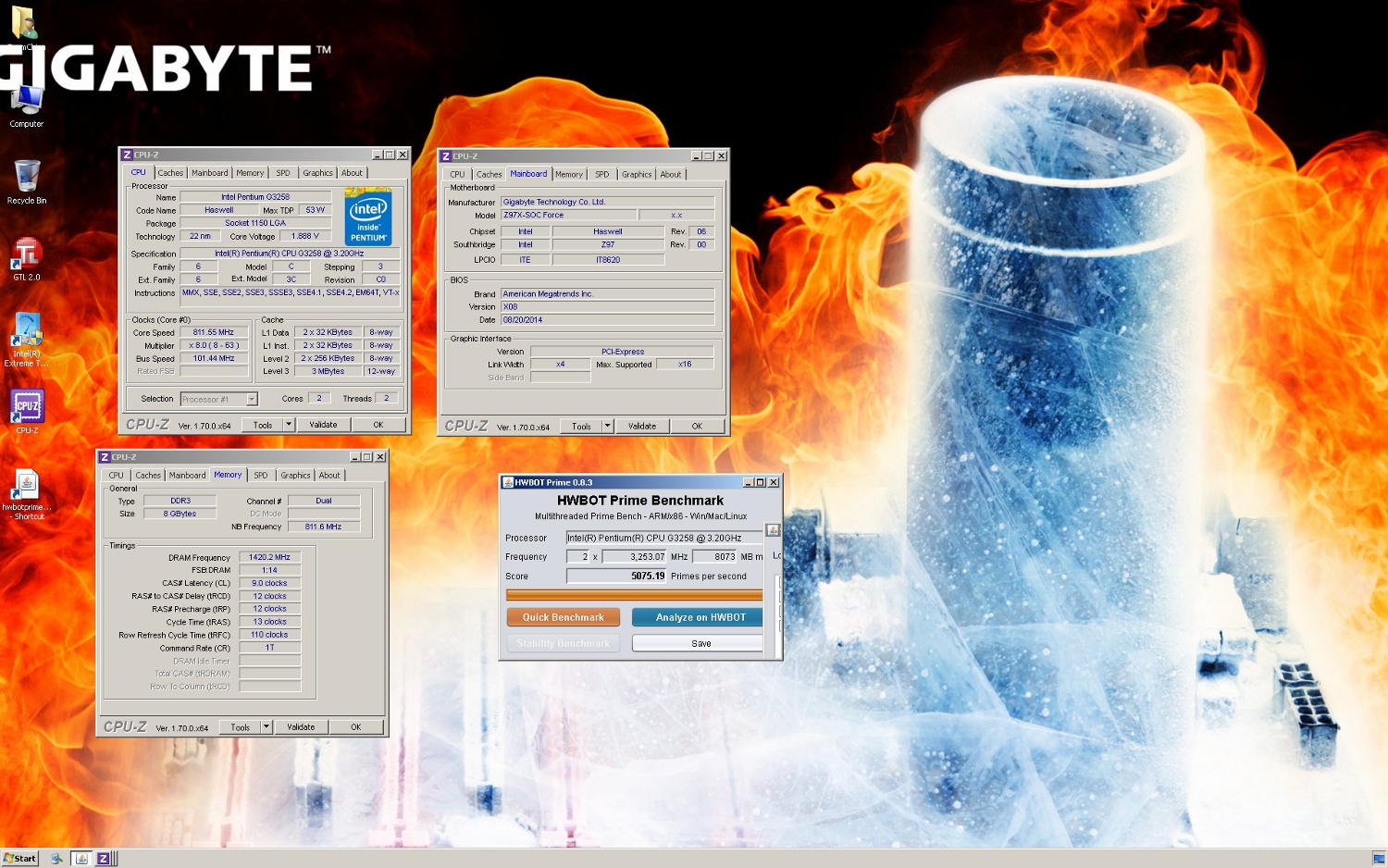
Task: Switch to the Memory tab in the CPU-Z CPU window
Action: pos(250,173)
